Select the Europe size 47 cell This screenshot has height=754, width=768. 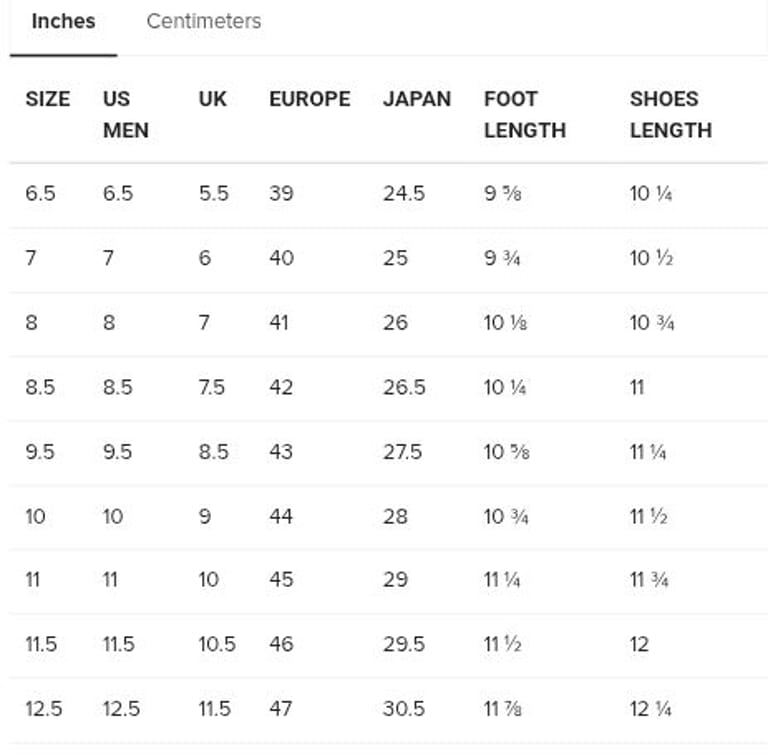(281, 708)
